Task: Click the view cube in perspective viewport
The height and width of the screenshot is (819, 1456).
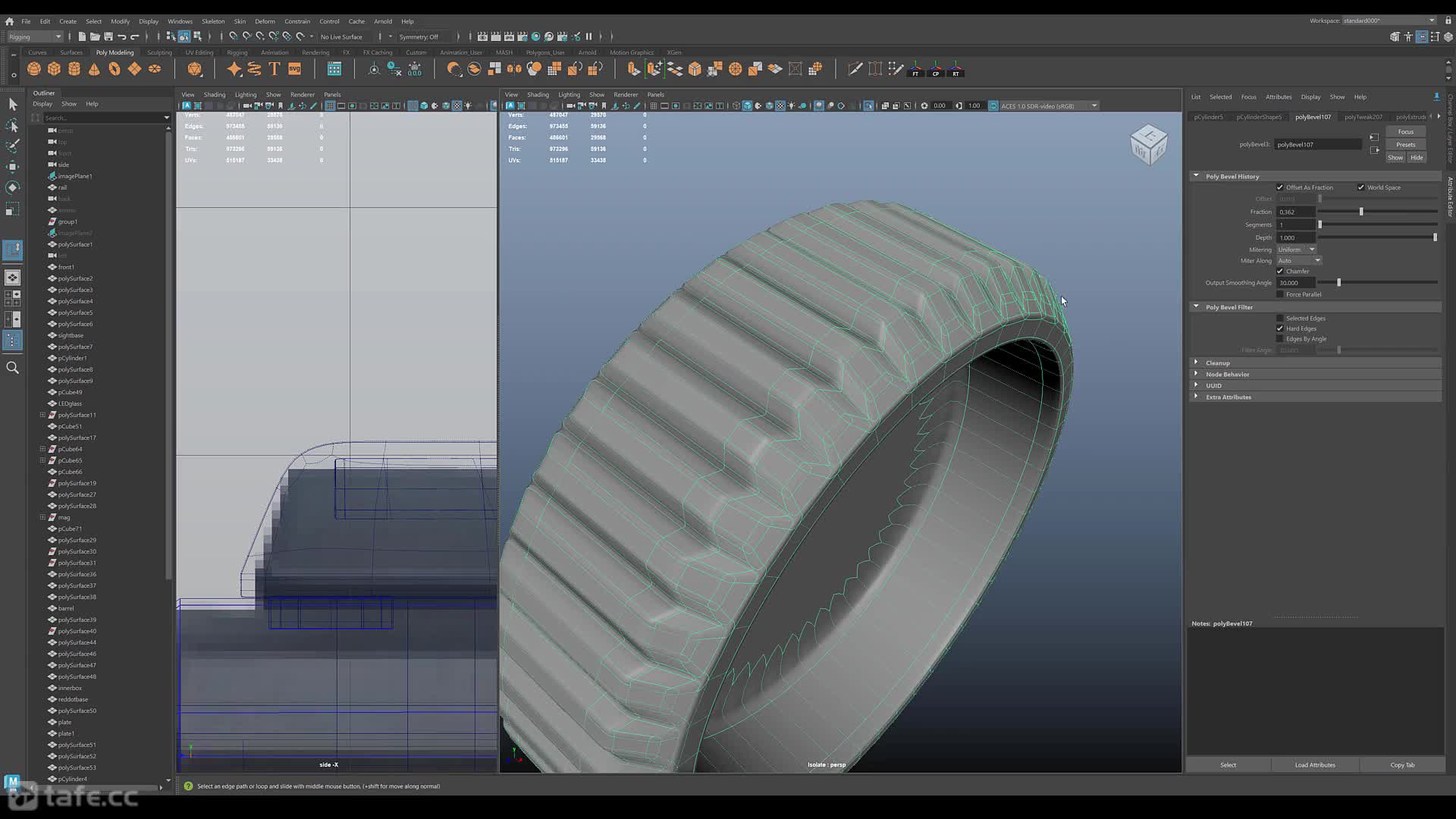Action: click(x=1149, y=144)
